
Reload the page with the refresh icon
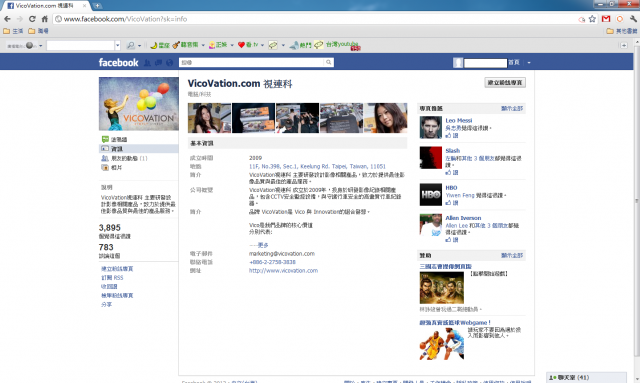coord(32,19)
